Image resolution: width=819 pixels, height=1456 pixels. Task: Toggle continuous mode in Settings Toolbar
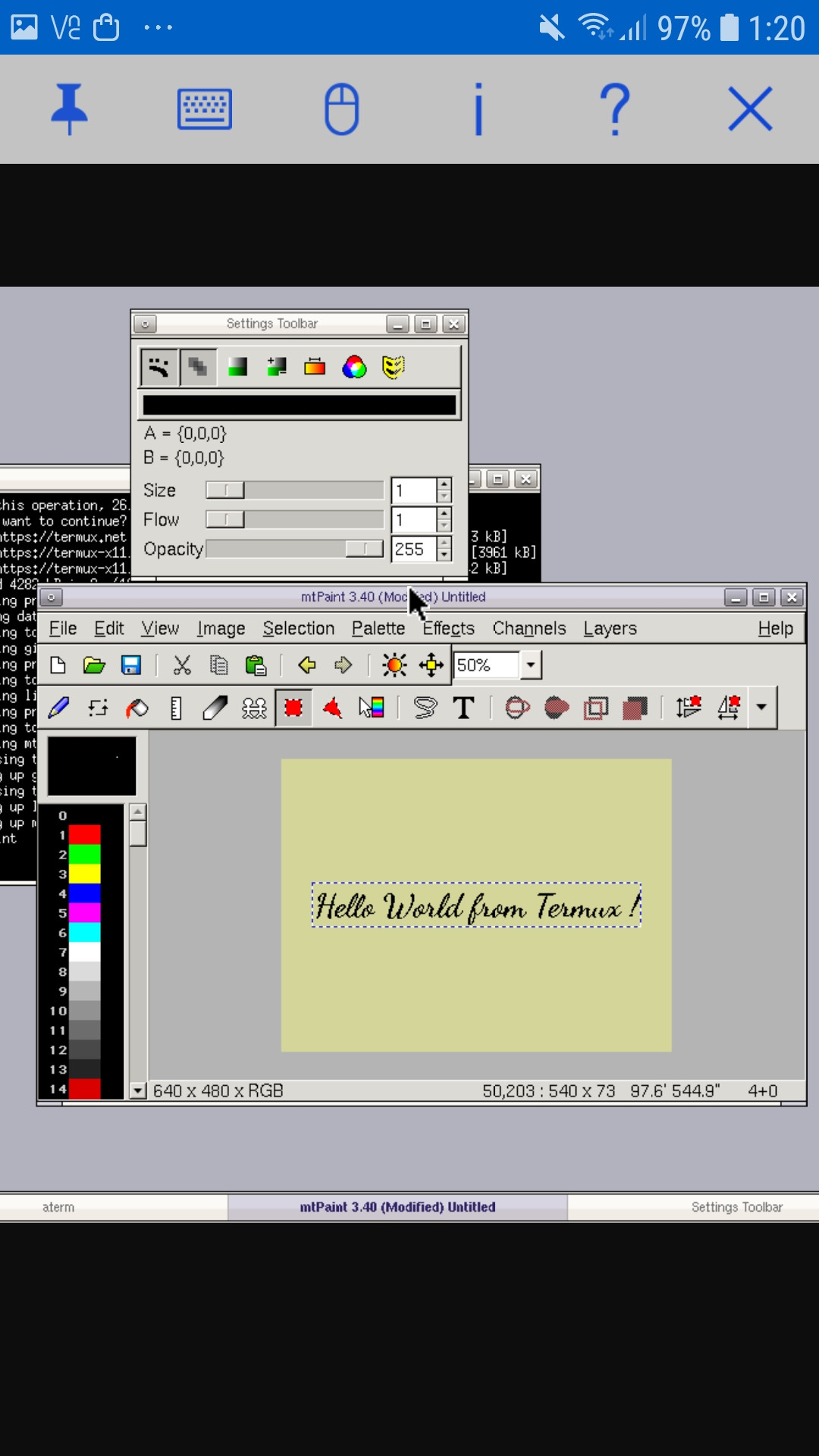point(159,367)
